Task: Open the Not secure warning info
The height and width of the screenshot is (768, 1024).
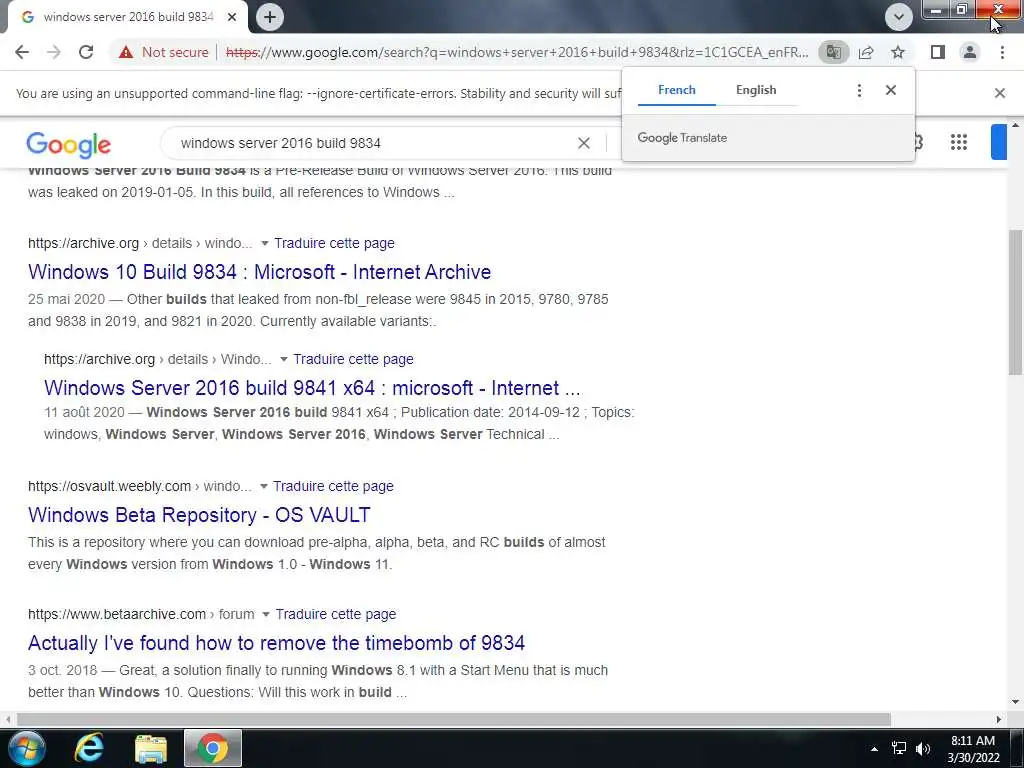Action: point(163,52)
